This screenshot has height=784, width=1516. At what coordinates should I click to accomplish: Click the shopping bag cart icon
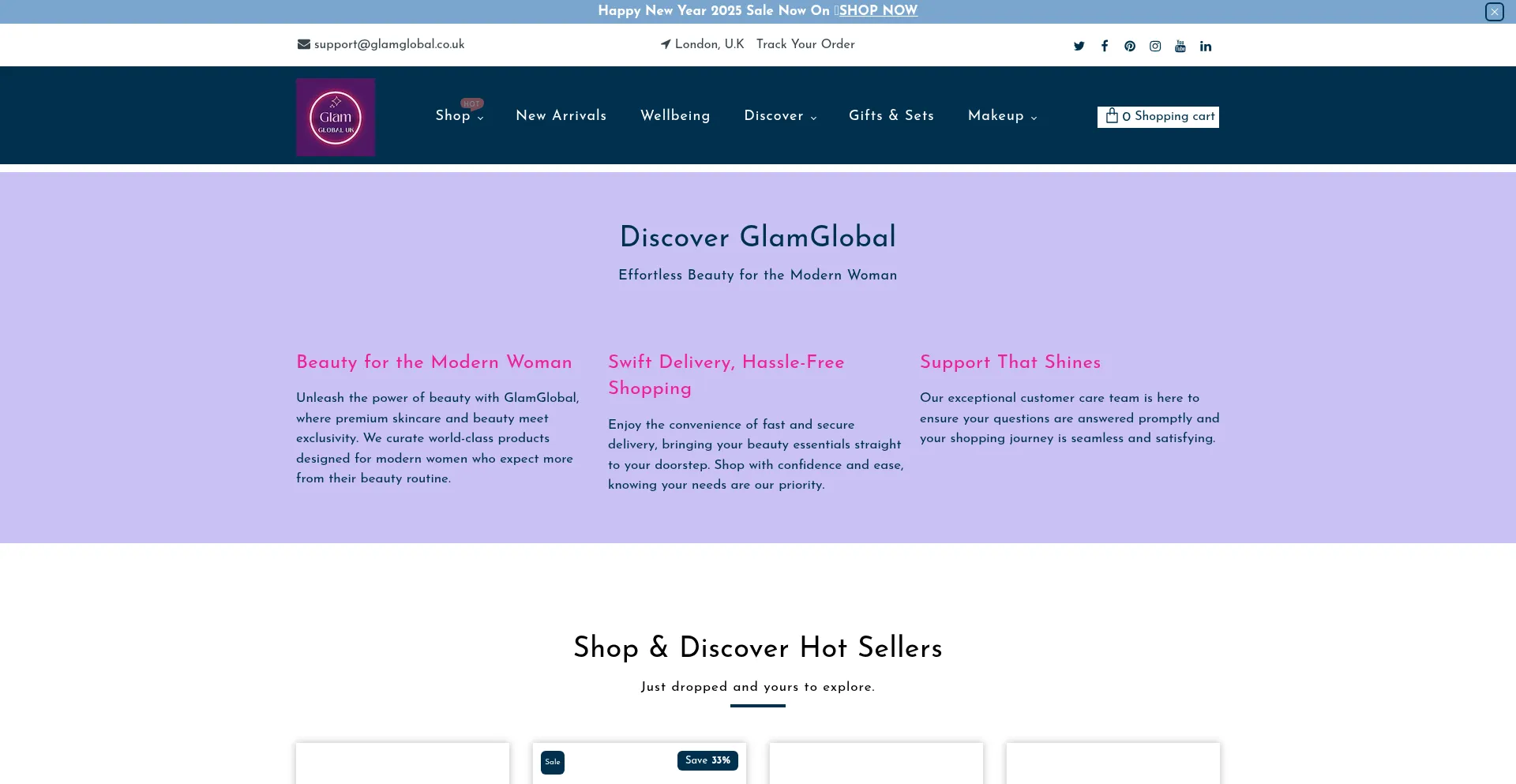coord(1112,116)
